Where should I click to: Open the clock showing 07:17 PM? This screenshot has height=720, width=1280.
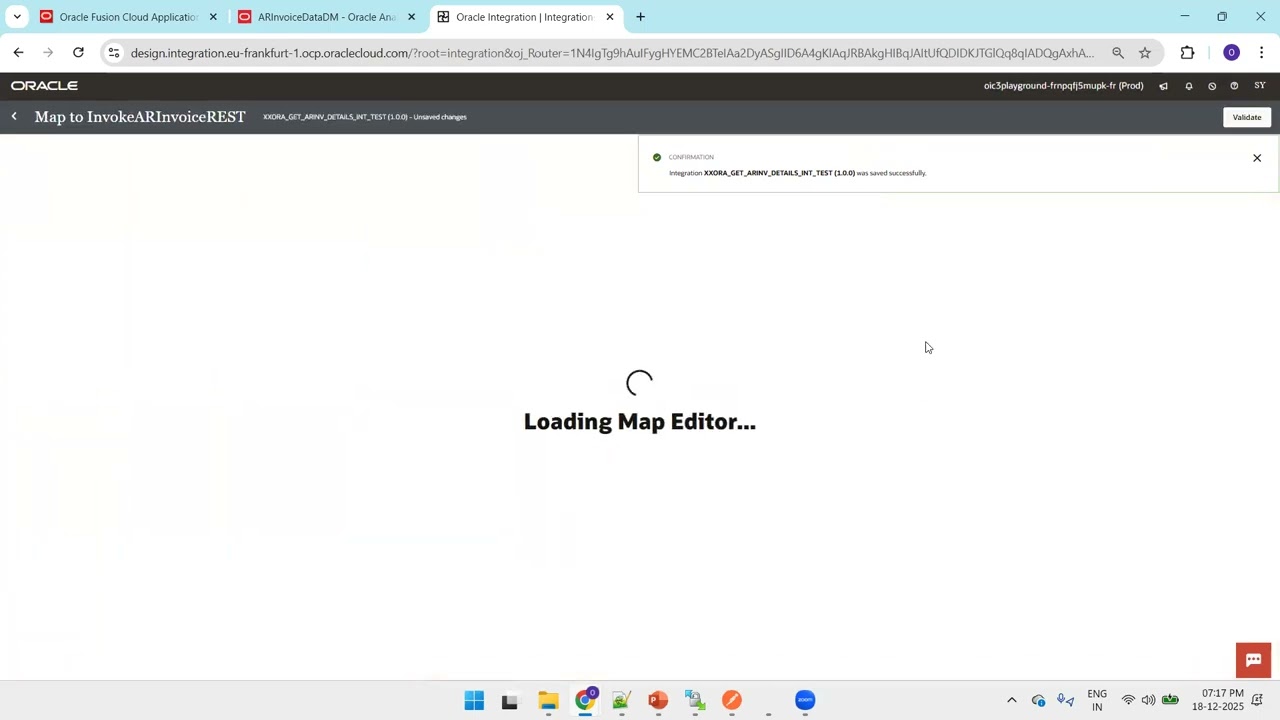pos(1217,701)
